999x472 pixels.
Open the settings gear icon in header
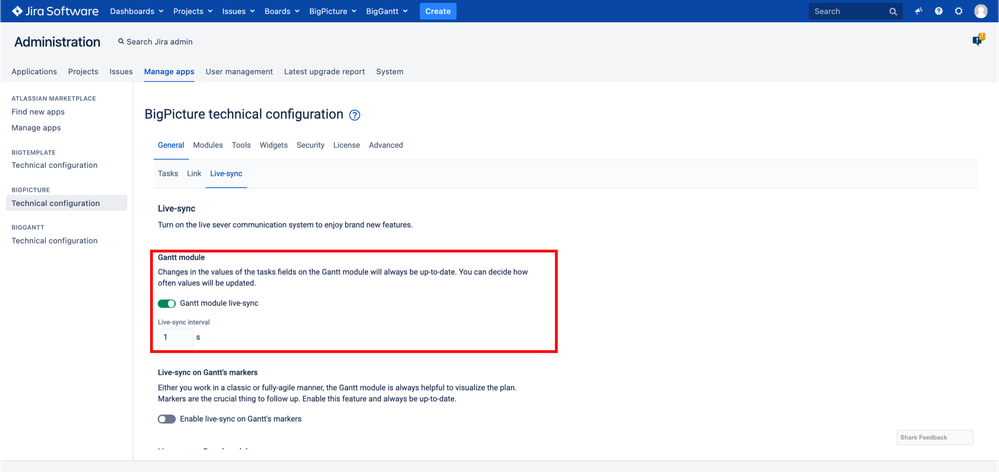[x=958, y=11]
